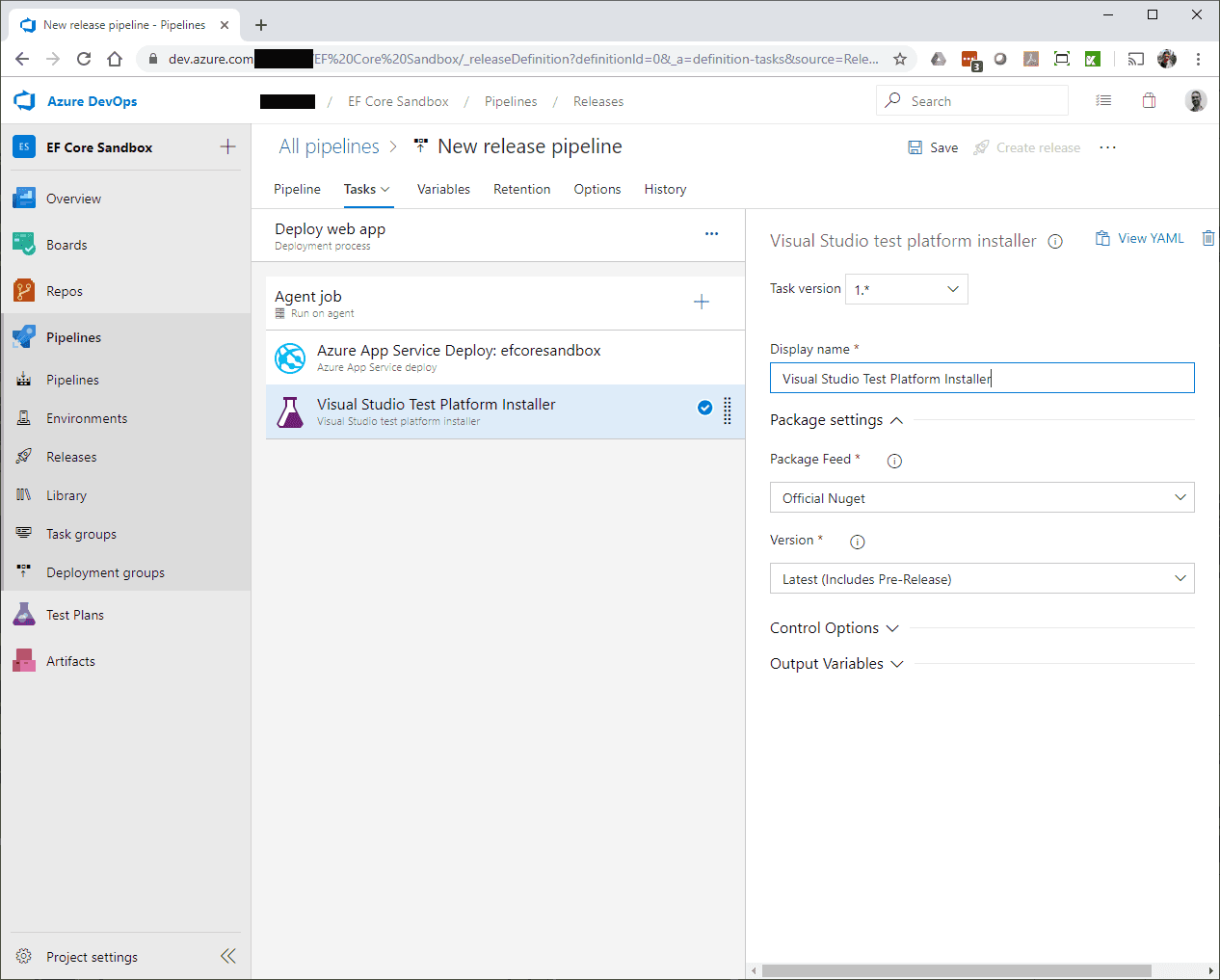Toggle the checkmark on Test Platform Installer task
This screenshot has height=980, width=1220.
[x=704, y=408]
